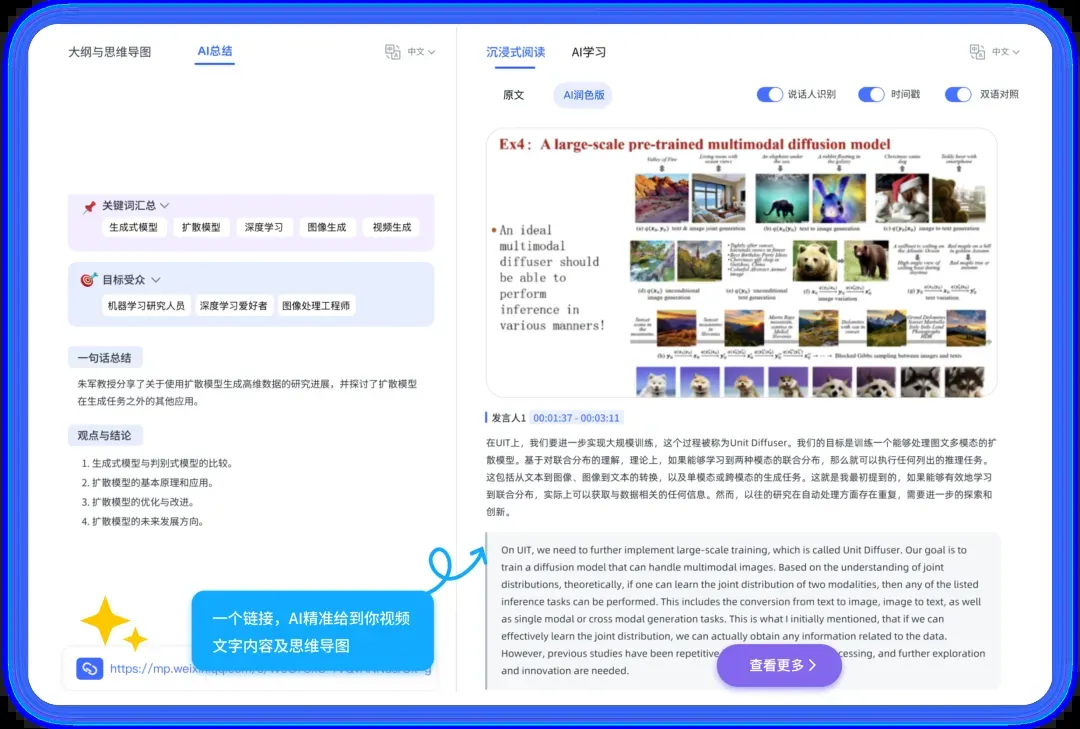
Task: Select the 视频生成 keyword tag
Action: click(391, 227)
